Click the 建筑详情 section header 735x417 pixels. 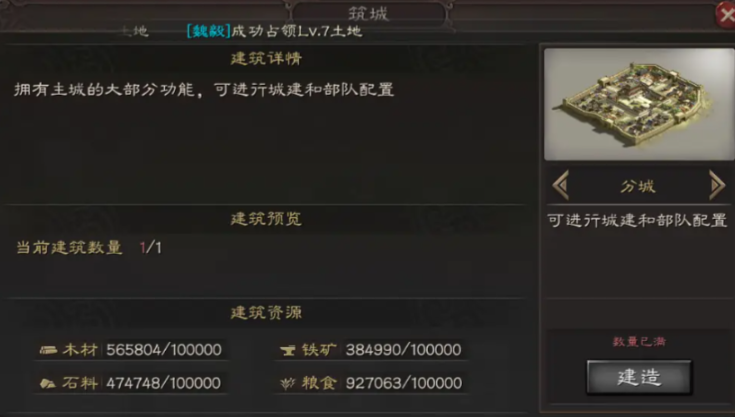click(x=266, y=59)
